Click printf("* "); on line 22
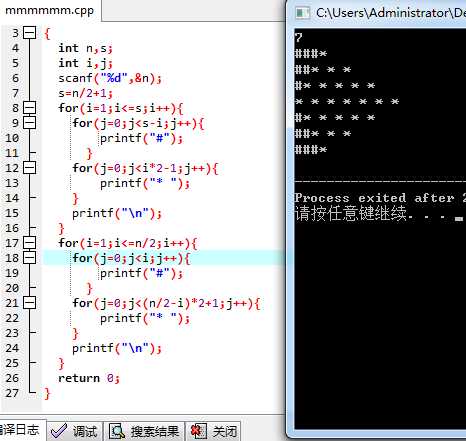The image size is (466, 441). [145, 318]
